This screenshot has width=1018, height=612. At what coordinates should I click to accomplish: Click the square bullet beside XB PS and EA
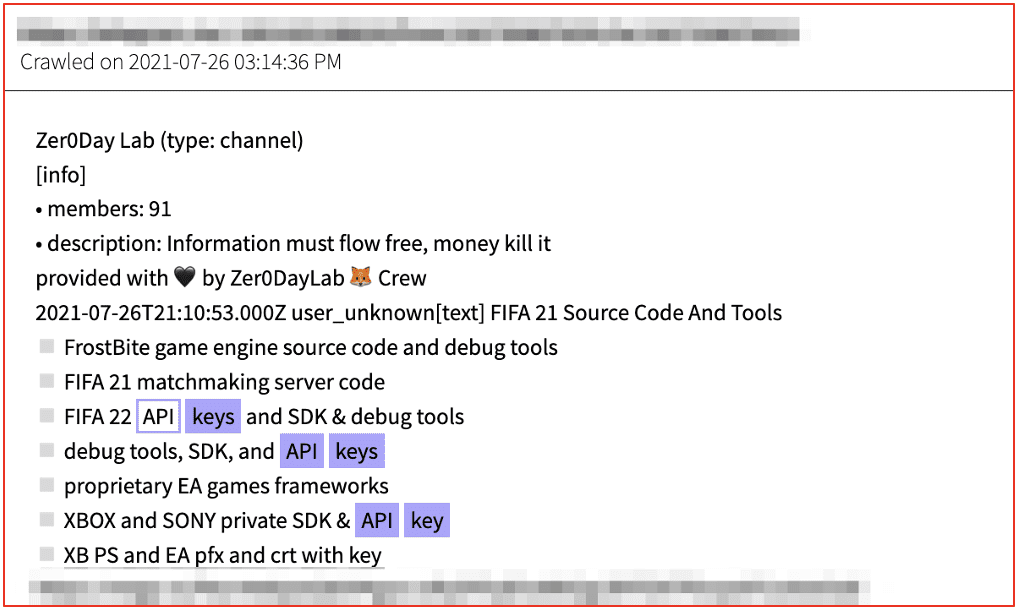[47, 554]
